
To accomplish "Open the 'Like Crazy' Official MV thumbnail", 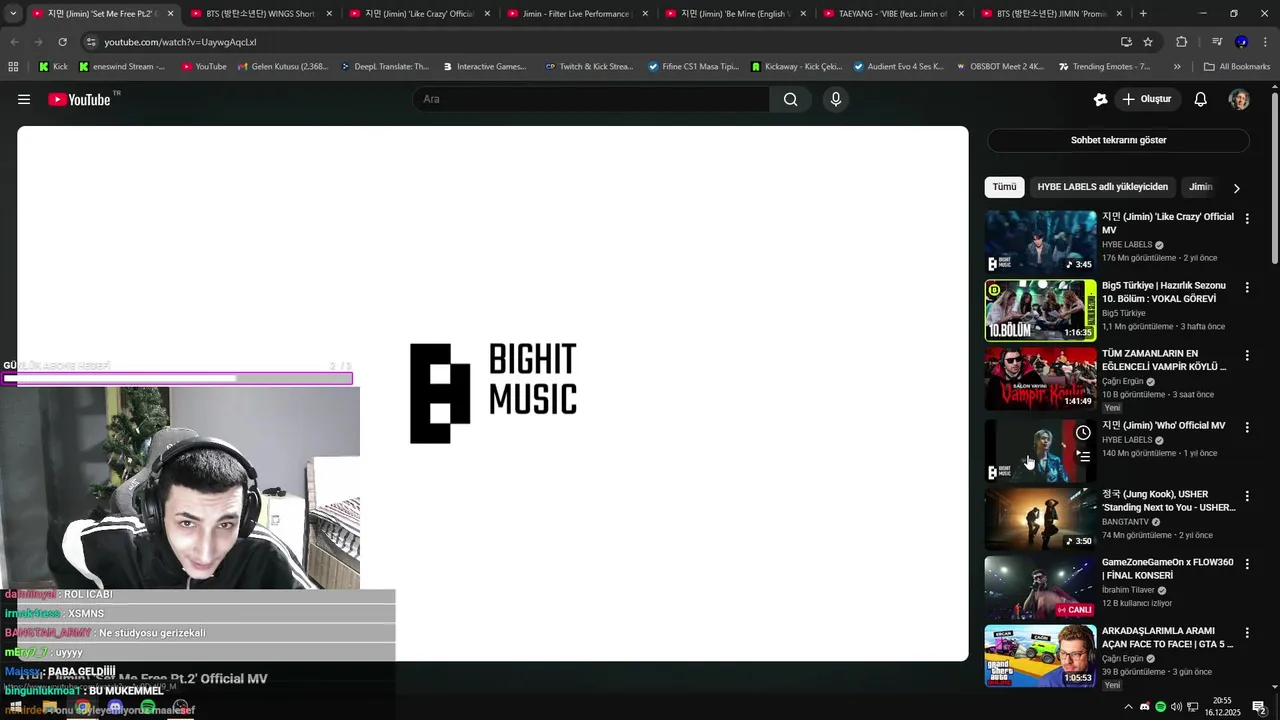I will click(1040, 241).
